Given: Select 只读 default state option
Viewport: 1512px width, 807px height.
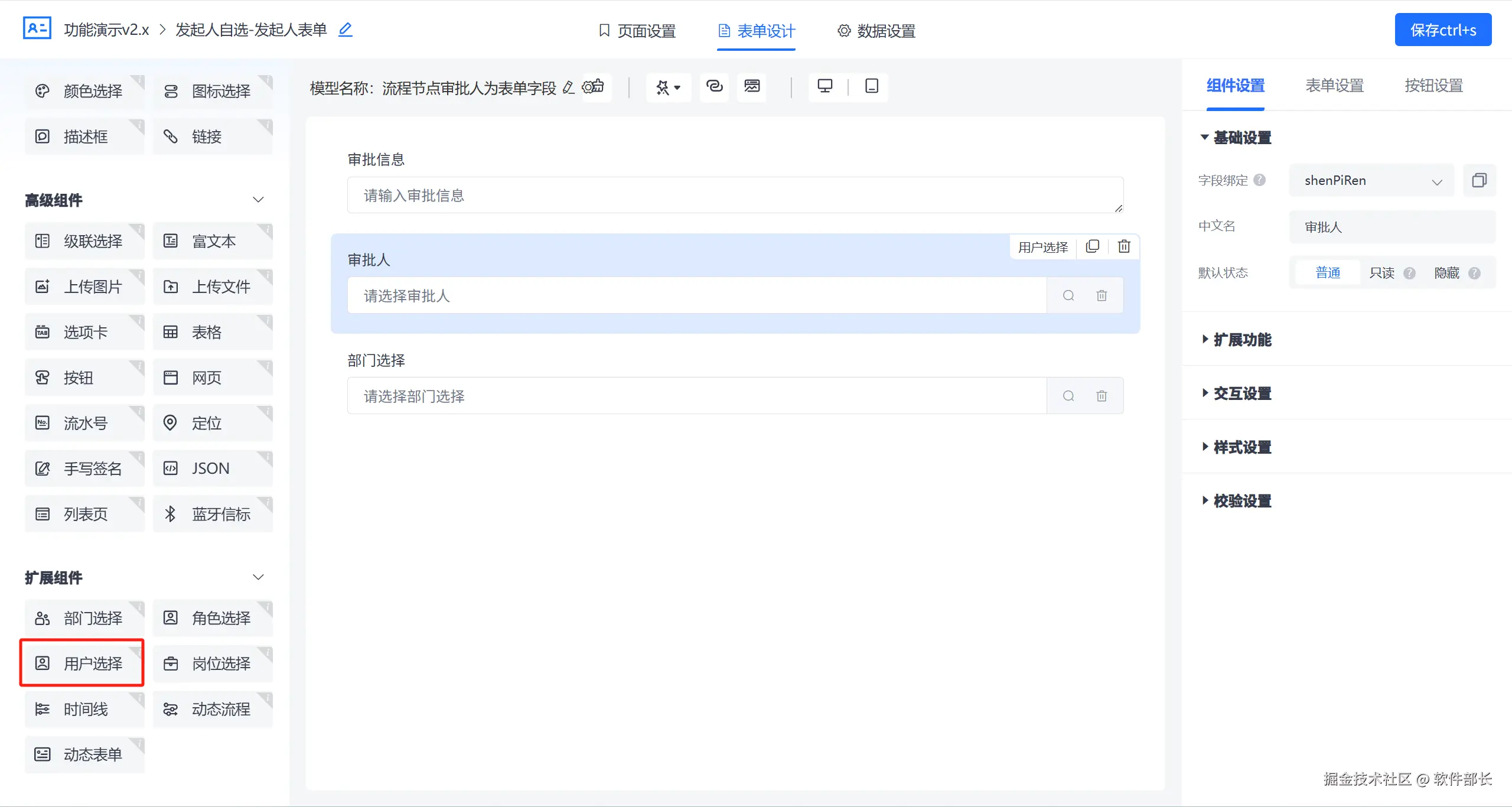Looking at the screenshot, I should tap(1382, 273).
